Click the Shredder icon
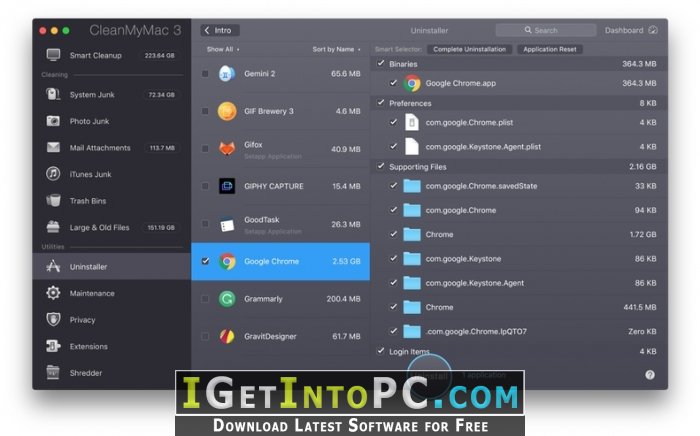Viewport: 700px width, 436px height. pos(53,372)
